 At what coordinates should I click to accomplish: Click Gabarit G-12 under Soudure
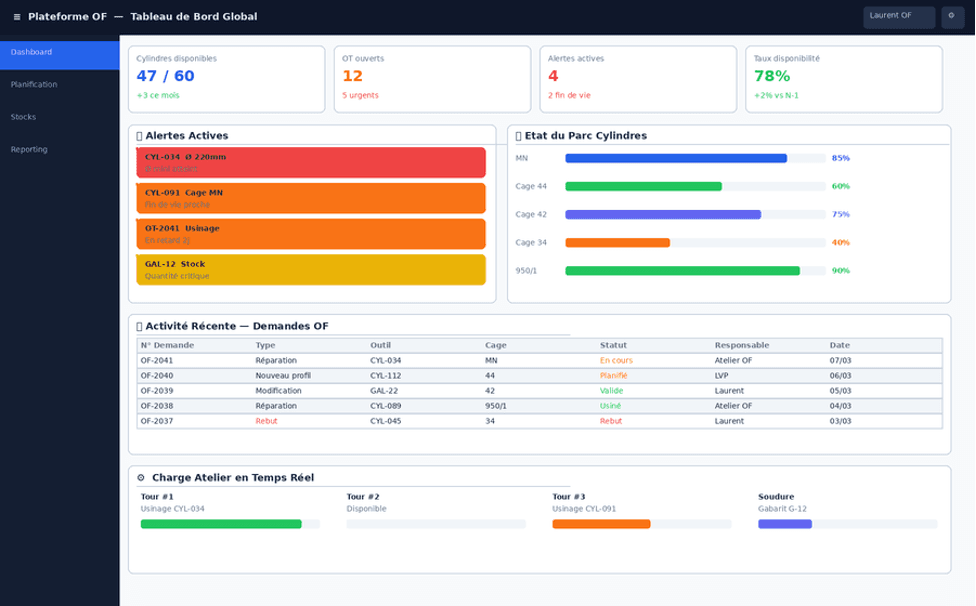point(782,509)
